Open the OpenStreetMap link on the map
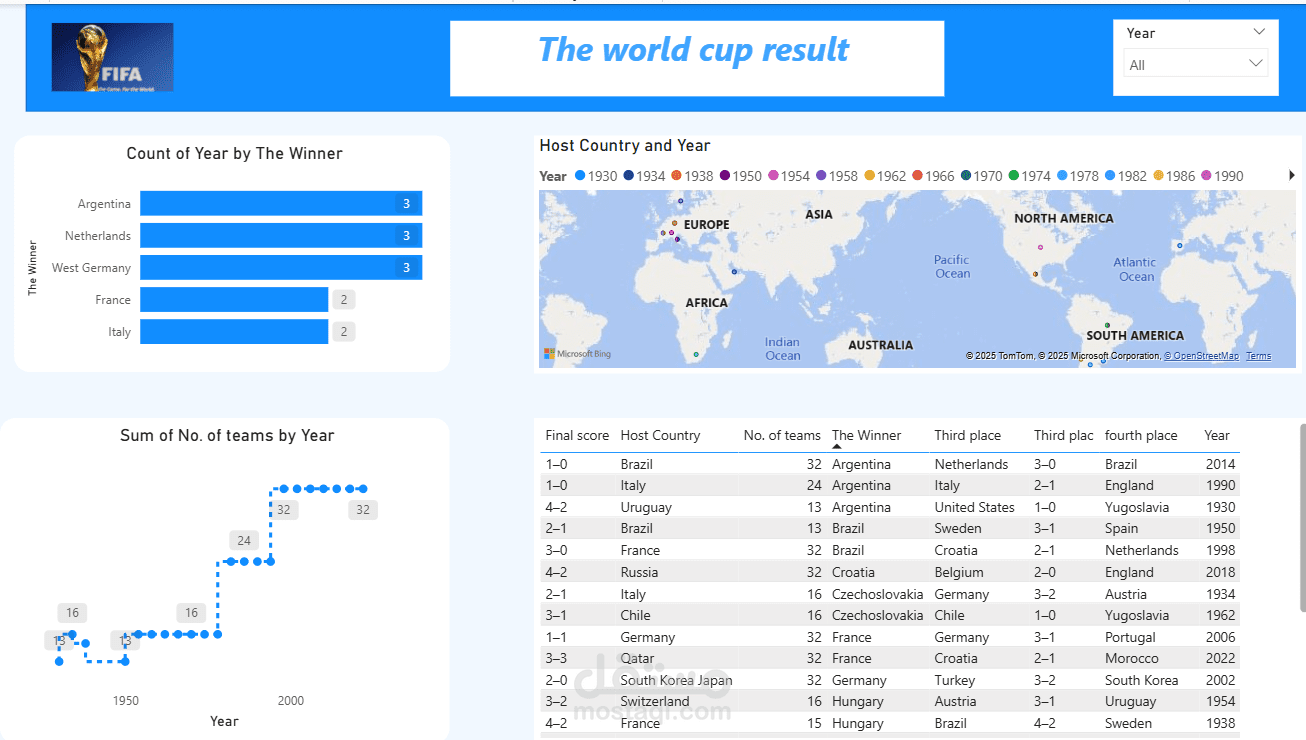The width and height of the screenshot is (1306, 740). (1202, 355)
